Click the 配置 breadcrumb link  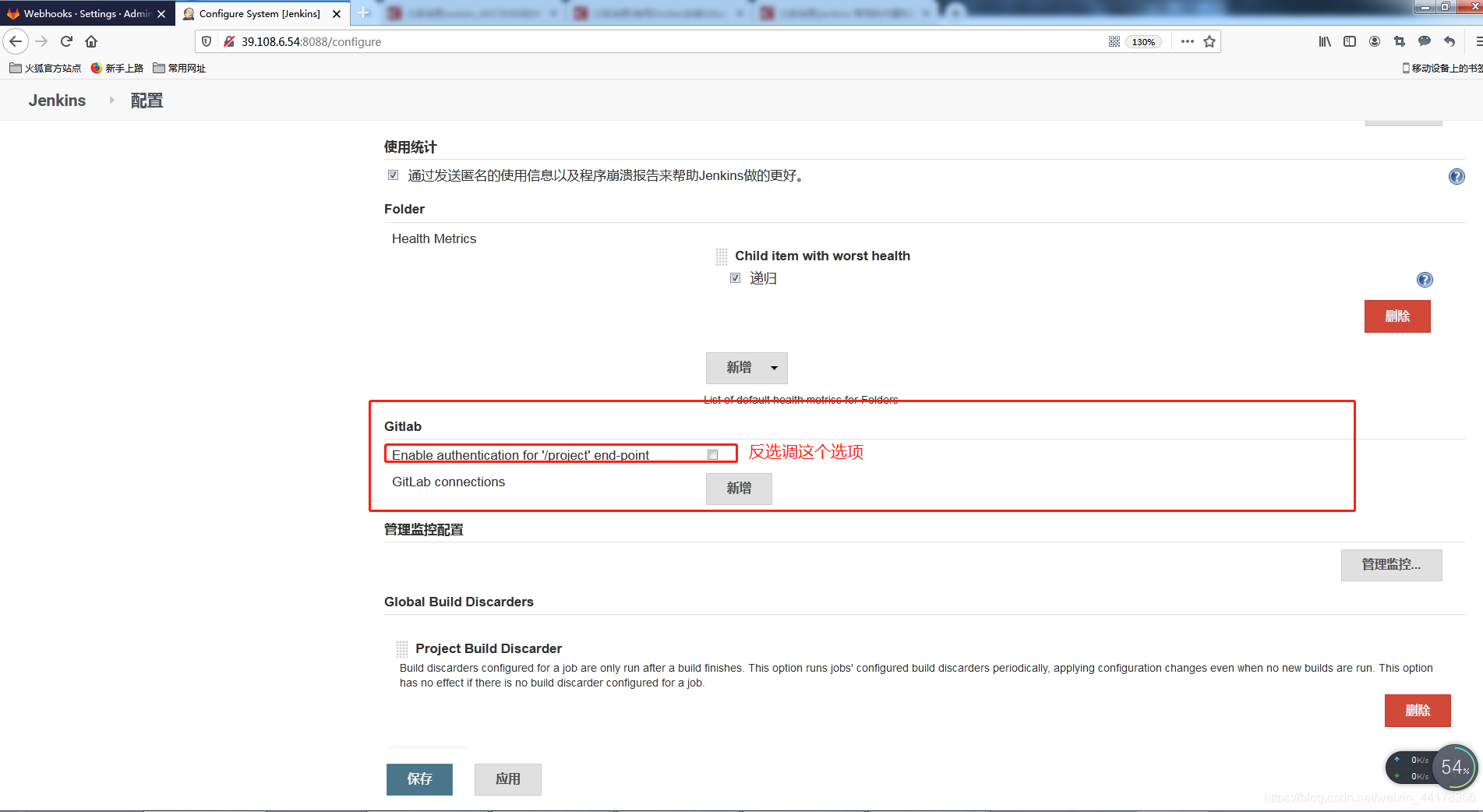click(147, 101)
